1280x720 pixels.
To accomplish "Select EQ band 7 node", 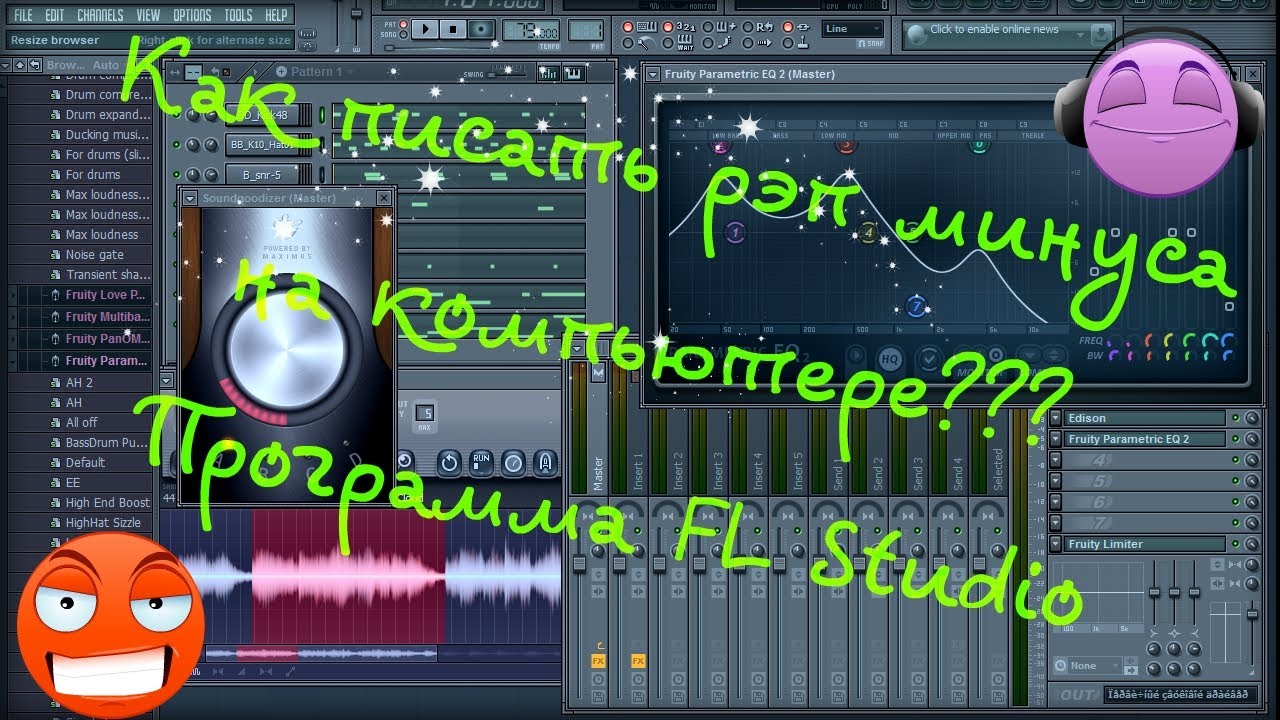I will (916, 306).
